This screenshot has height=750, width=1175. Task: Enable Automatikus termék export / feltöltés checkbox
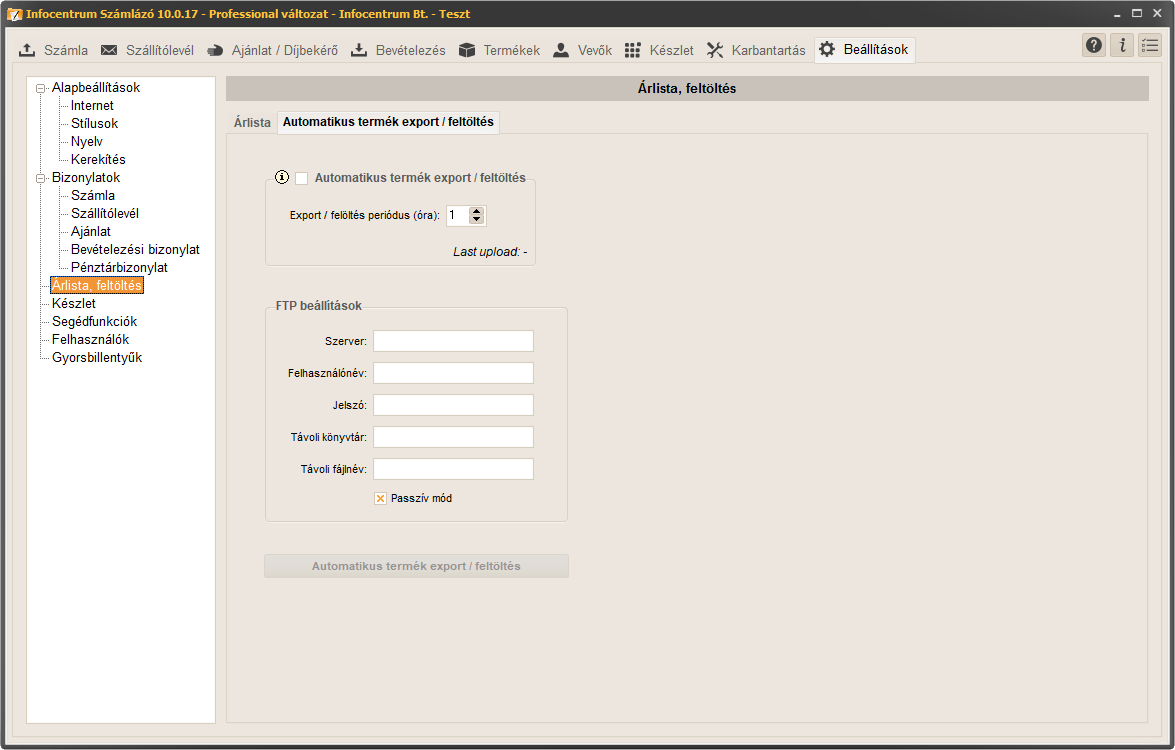(301, 178)
